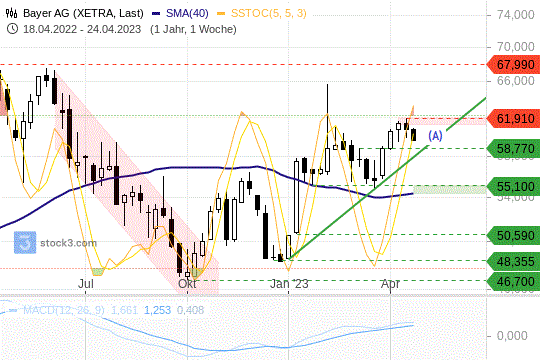The width and height of the screenshot is (540, 360).
Task: Click the 74,000 price axis value
Action: [x=515, y=15]
